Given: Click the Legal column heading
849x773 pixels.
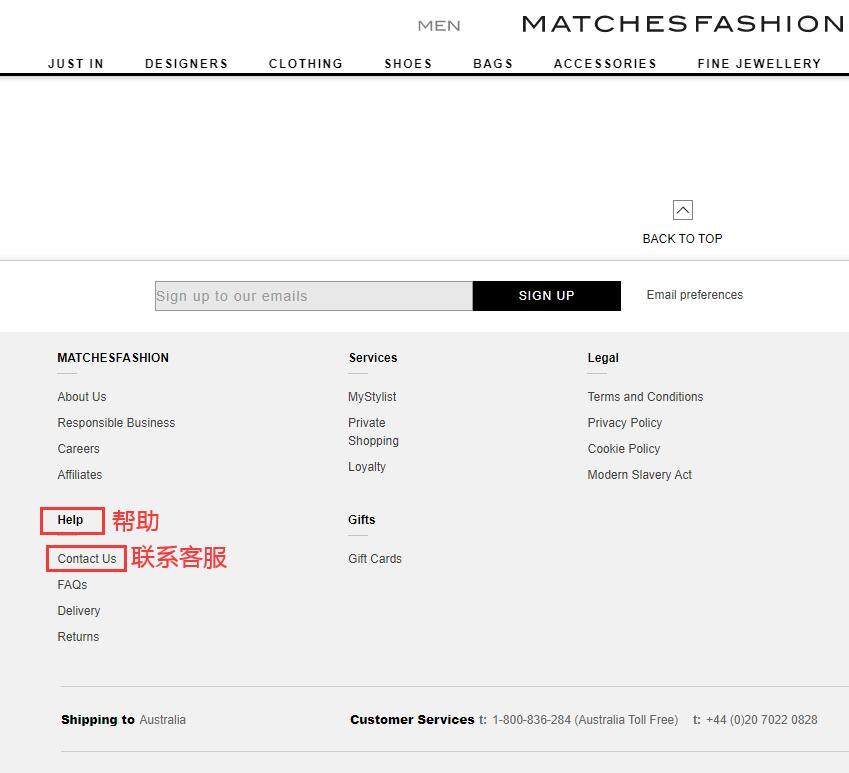Looking at the screenshot, I should (603, 358).
